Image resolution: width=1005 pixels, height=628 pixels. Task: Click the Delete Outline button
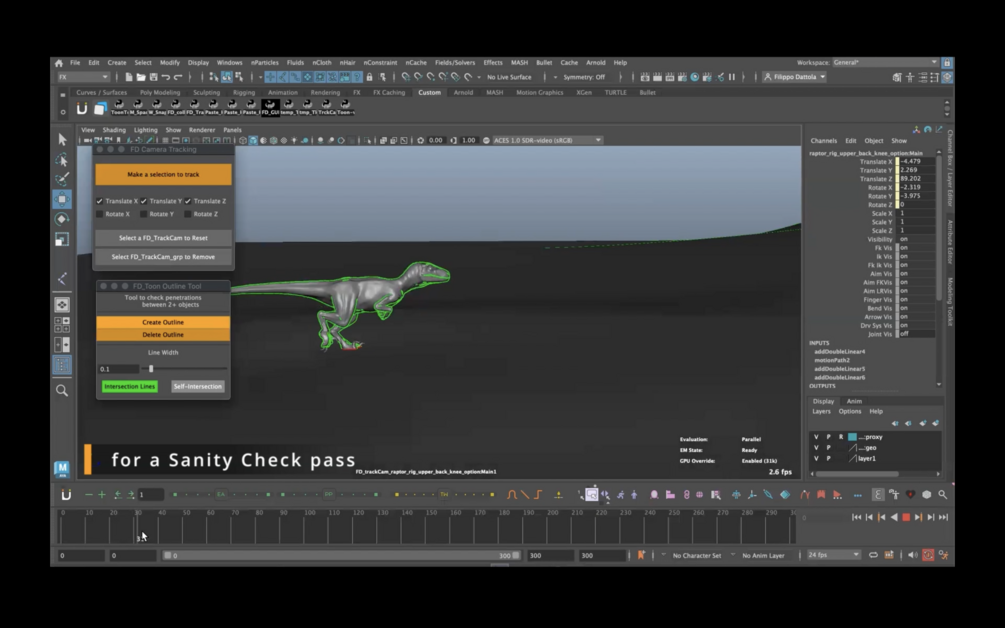tap(163, 335)
